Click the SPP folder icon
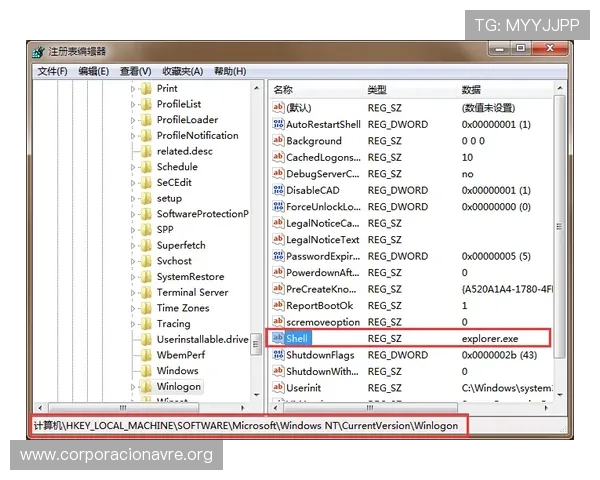Viewport: 600px width, 480px height. tap(146, 230)
